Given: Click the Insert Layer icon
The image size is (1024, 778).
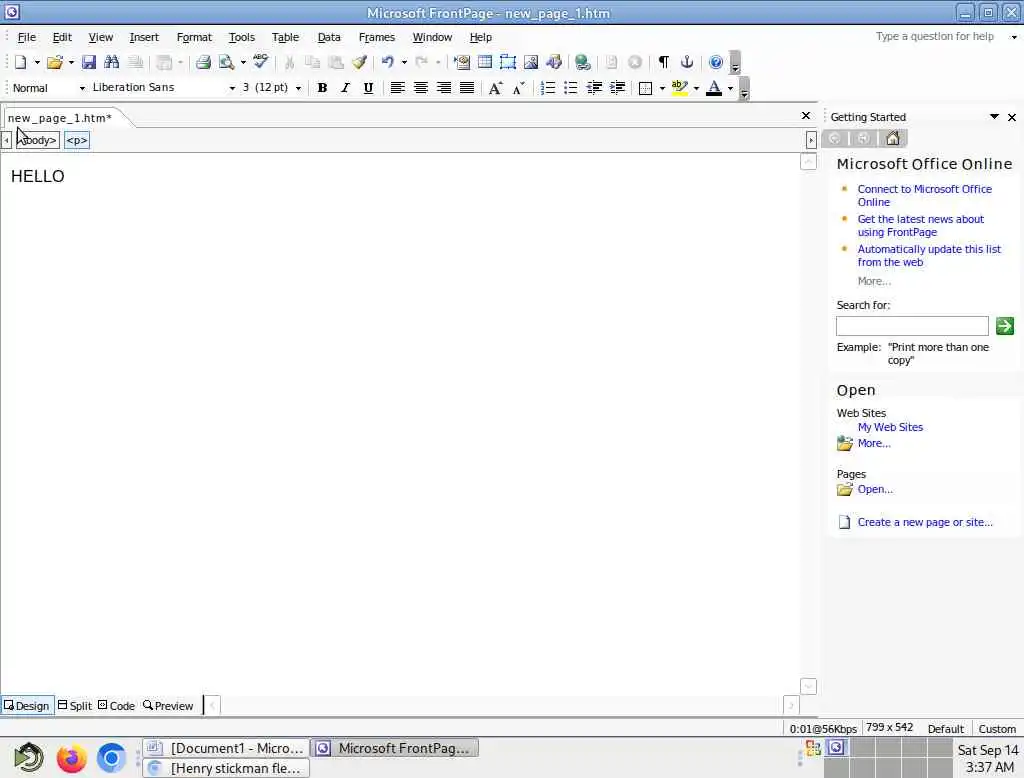Looking at the screenshot, I should 507,62.
